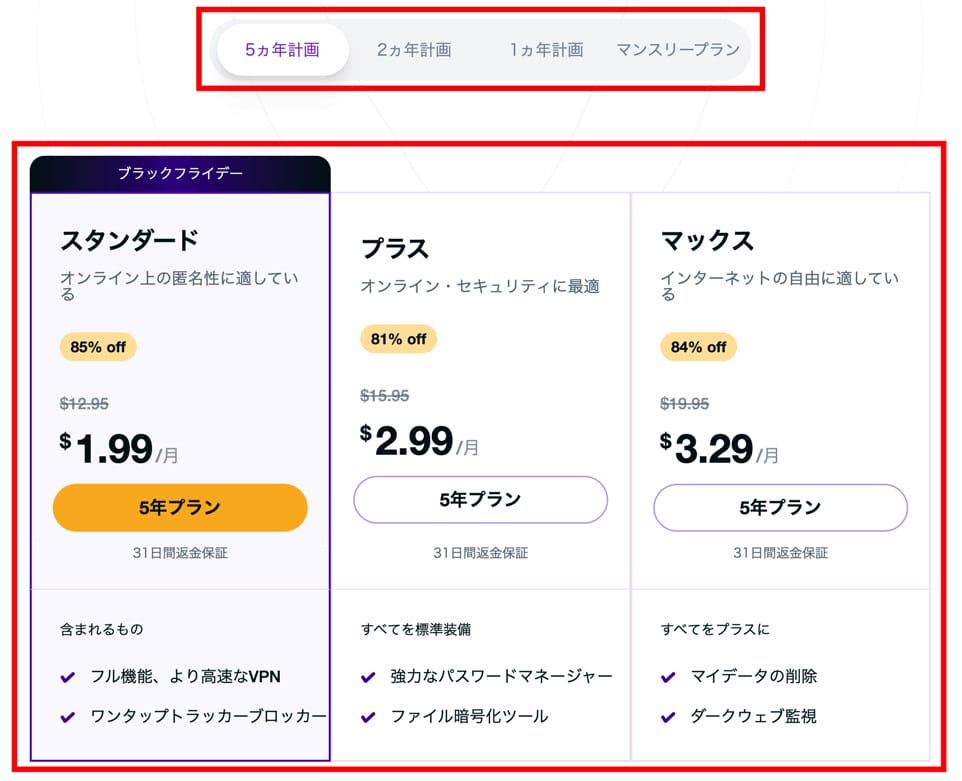
Task: Click the checkmark beside 強力なパスワードマネージャー
Action: pyautogui.click(x=368, y=677)
